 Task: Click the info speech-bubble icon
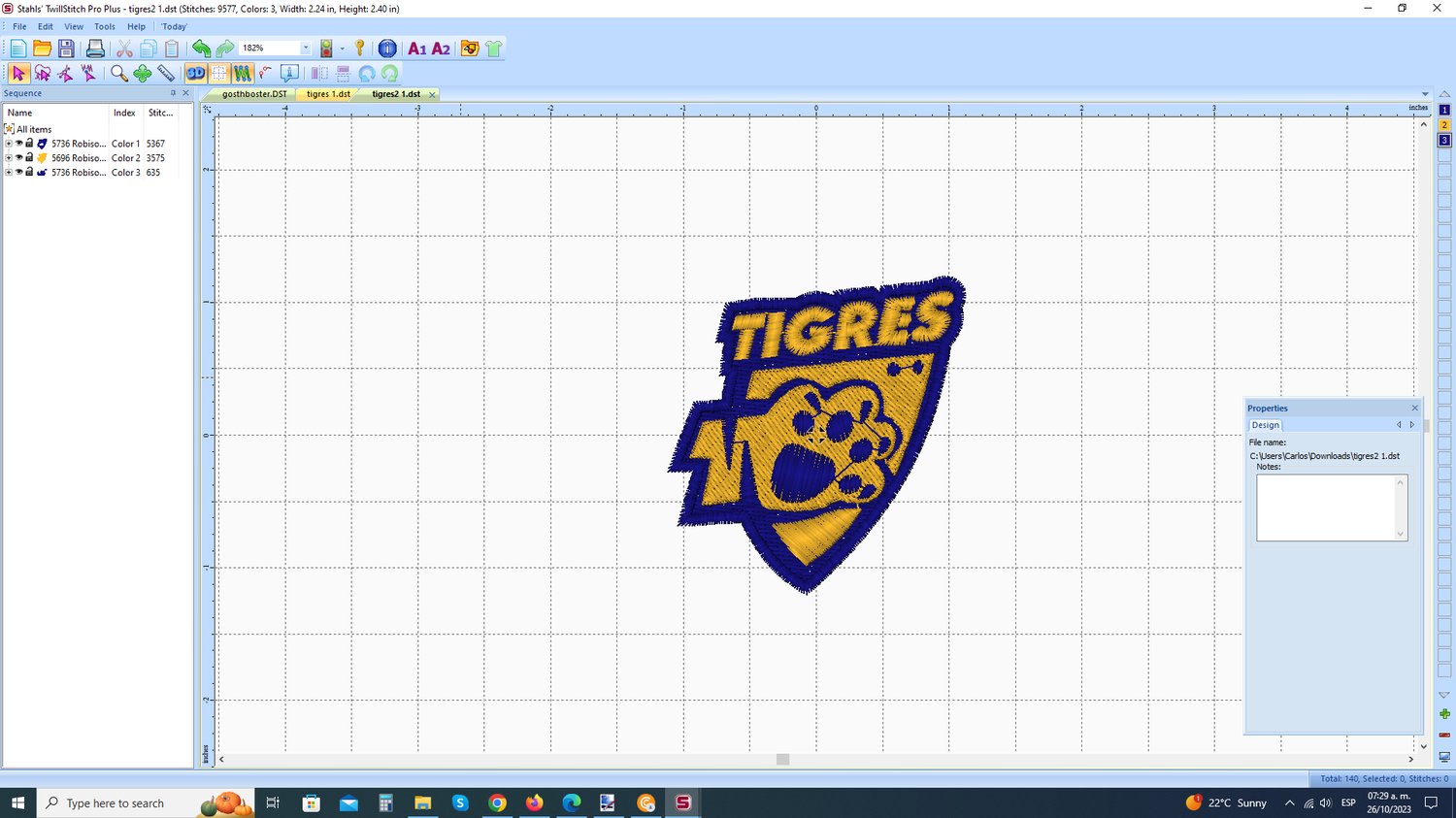tap(289, 73)
